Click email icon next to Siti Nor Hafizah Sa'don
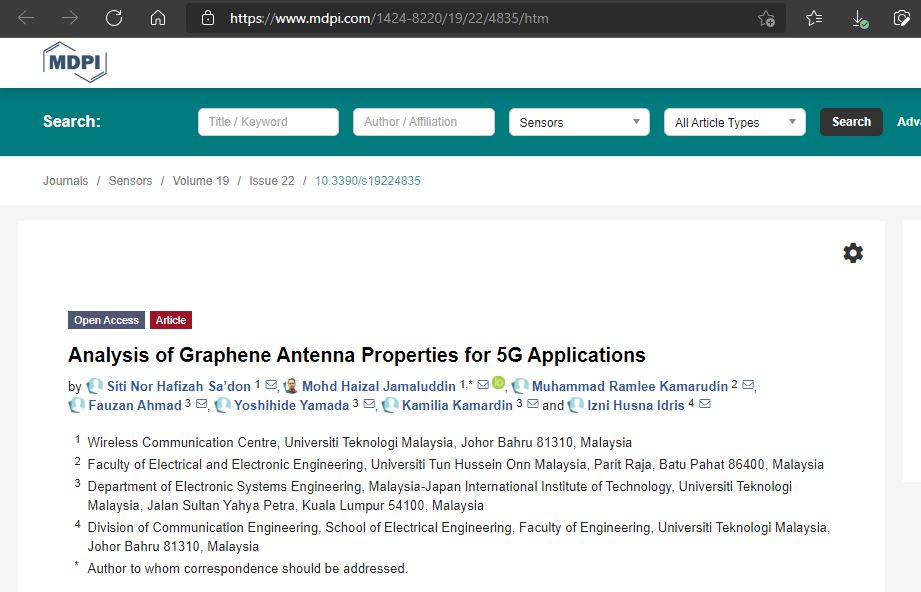Viewport: 921px width, 592px height. (x=271, y=385)
